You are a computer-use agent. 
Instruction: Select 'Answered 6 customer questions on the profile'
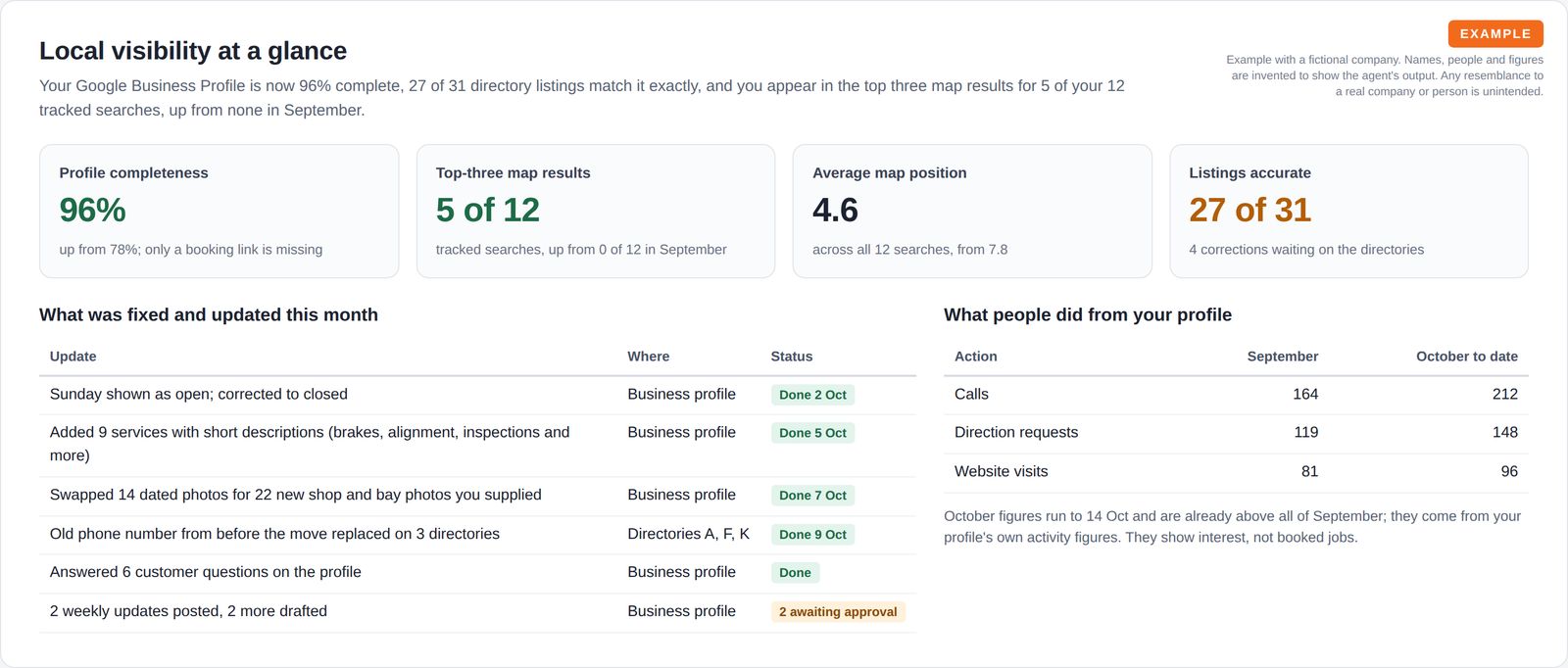click(206, 572)
